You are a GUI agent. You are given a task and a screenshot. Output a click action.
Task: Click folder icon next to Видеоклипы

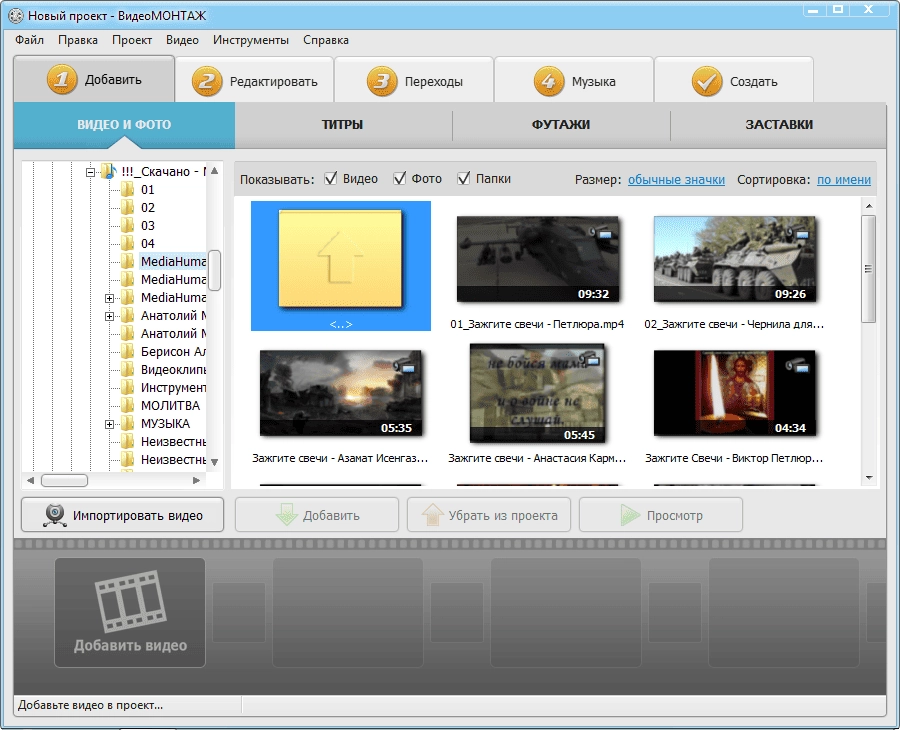127,369
